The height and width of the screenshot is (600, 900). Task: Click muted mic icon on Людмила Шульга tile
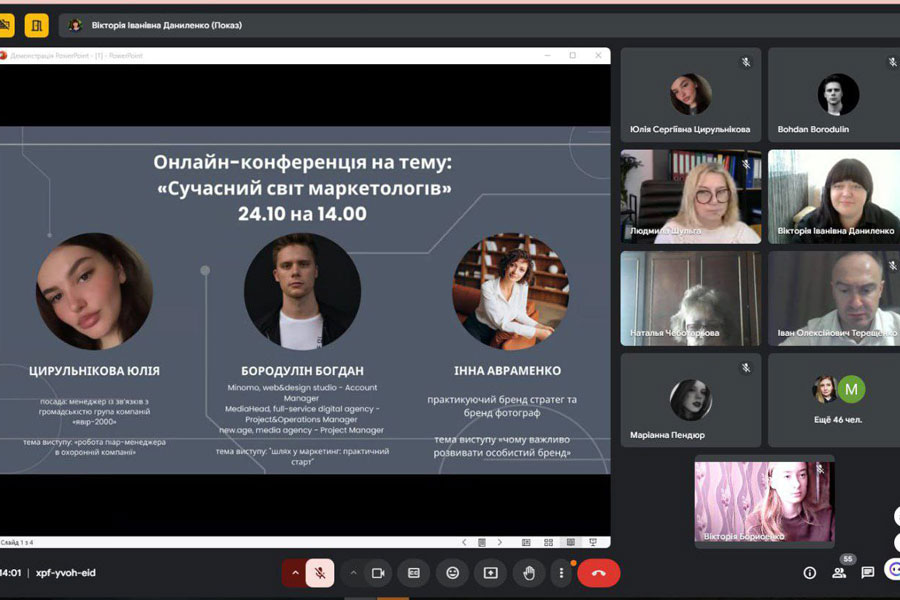[x=746, y=164]
